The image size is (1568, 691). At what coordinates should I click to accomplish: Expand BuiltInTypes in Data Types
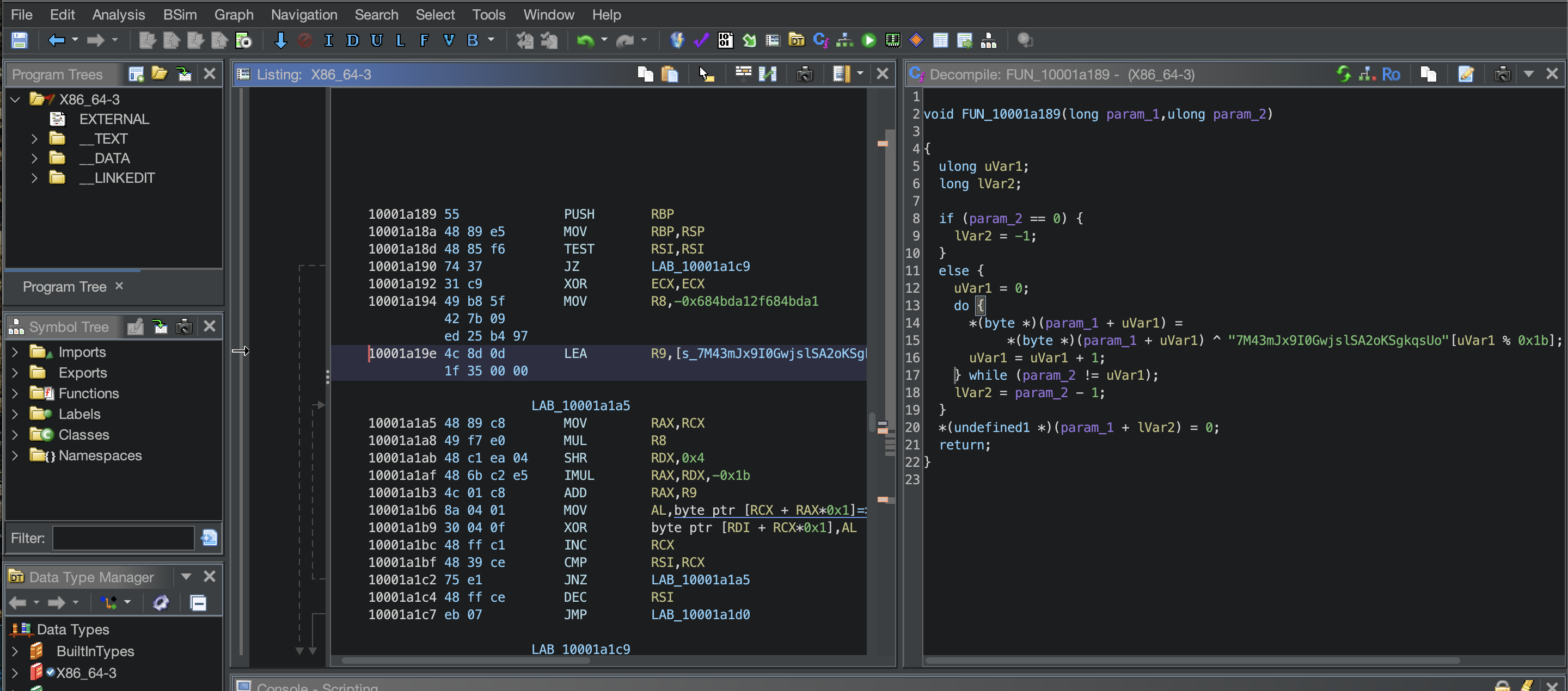coord(15,651)
